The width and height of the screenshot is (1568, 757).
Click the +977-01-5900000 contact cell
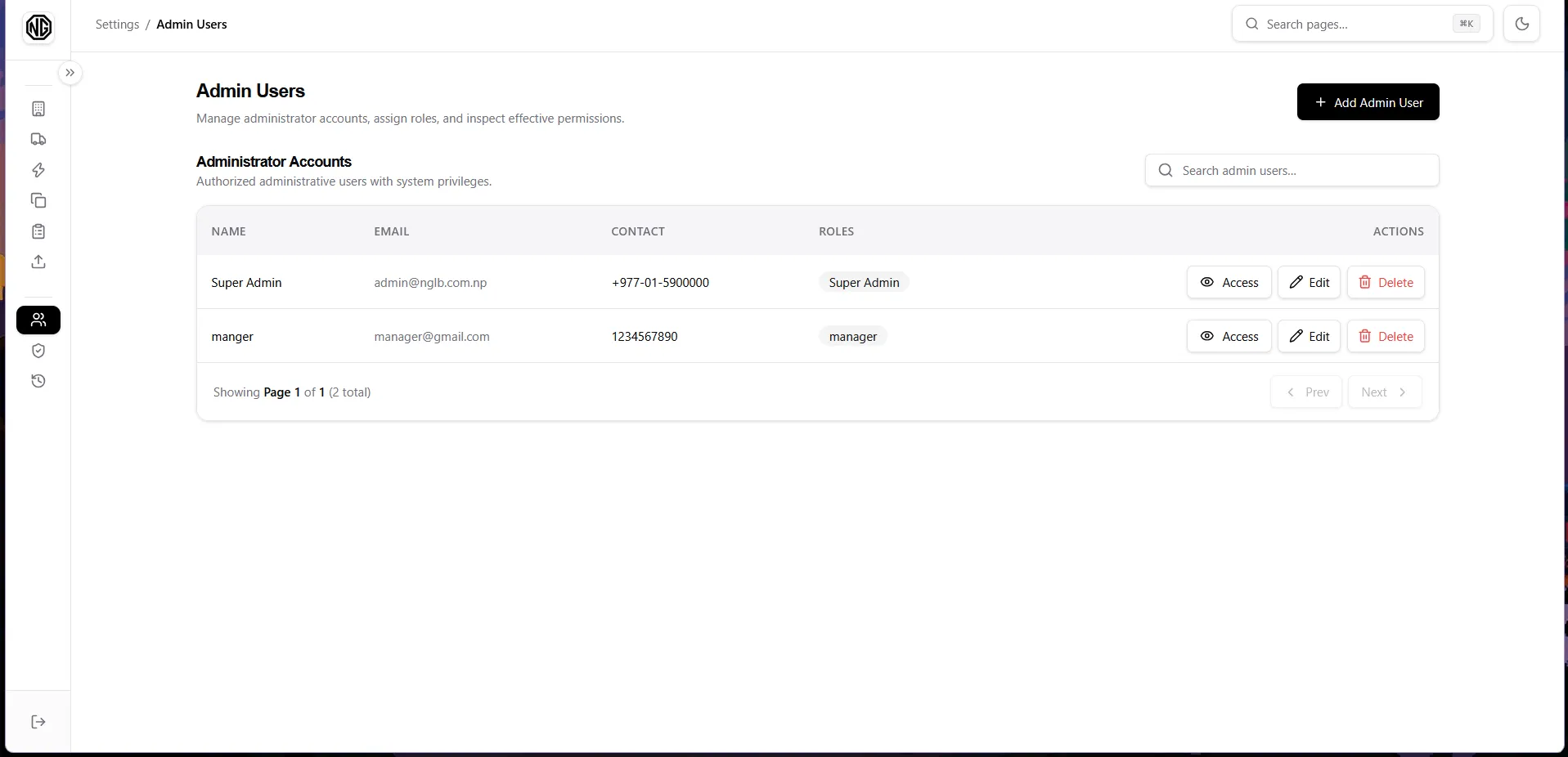(x=660, y=283)
